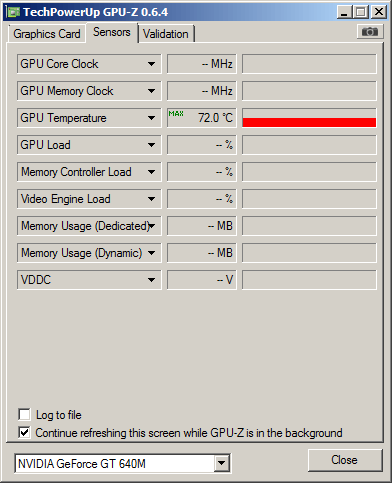Close window with title bar X
Image resolution: width=392 pixels, height=483 pixels.
(379, 12)
